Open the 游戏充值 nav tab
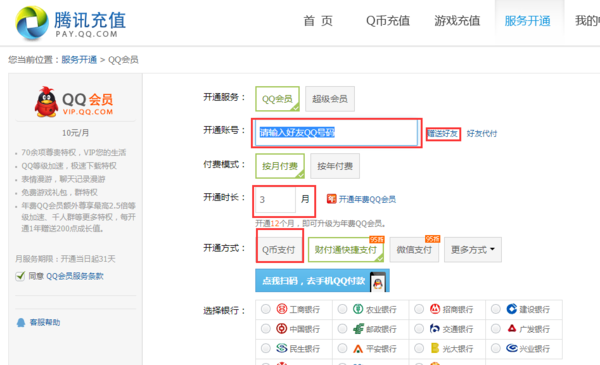The image size is (600, 365). 457,21
